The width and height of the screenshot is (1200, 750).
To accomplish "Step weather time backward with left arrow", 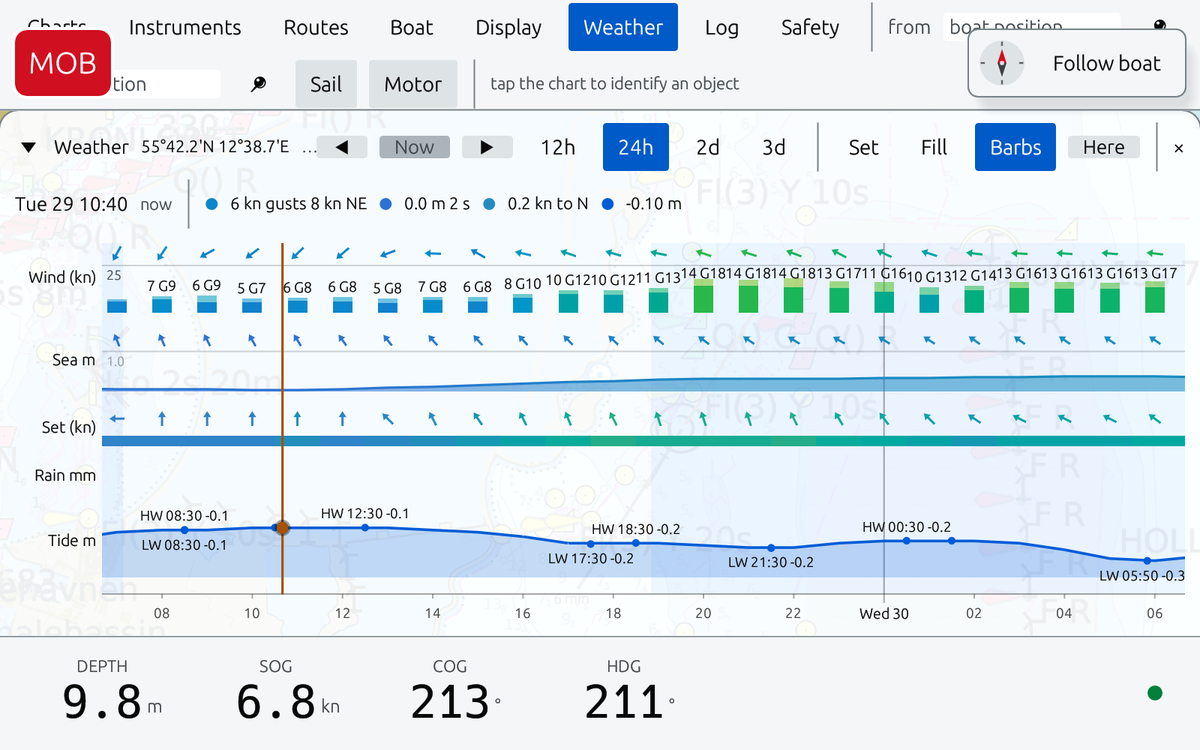I will pos(341,148).
